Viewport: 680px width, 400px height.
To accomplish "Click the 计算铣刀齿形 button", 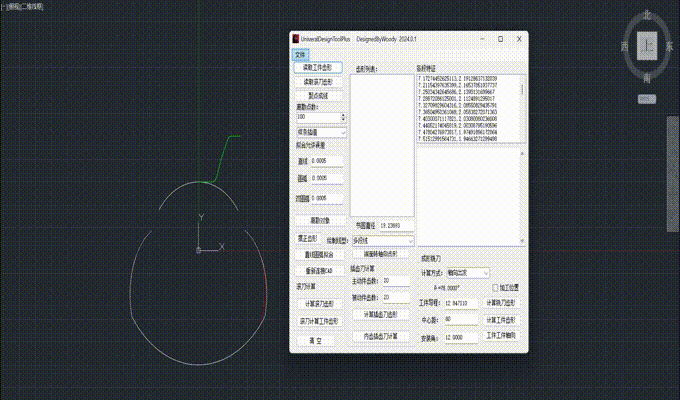I will click(500, 303).
